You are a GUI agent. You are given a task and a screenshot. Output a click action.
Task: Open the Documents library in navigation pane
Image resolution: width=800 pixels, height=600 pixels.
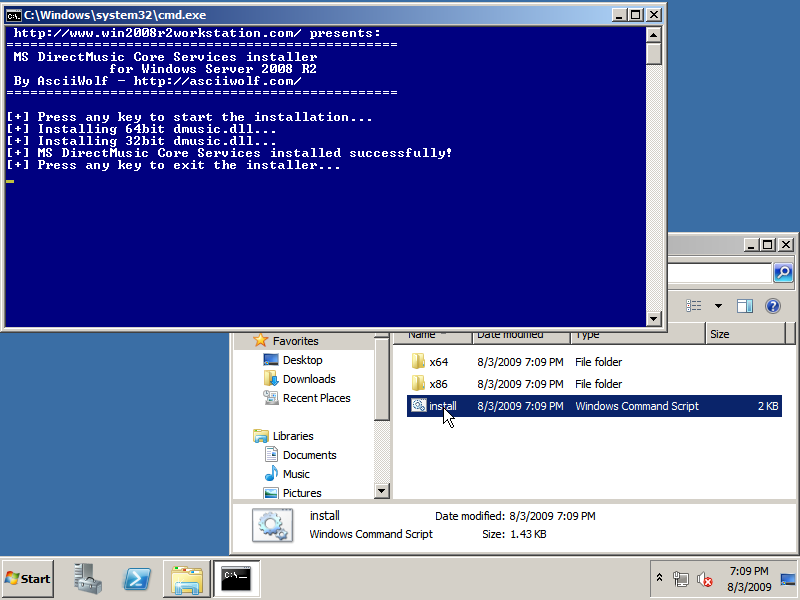coord(310,455)
